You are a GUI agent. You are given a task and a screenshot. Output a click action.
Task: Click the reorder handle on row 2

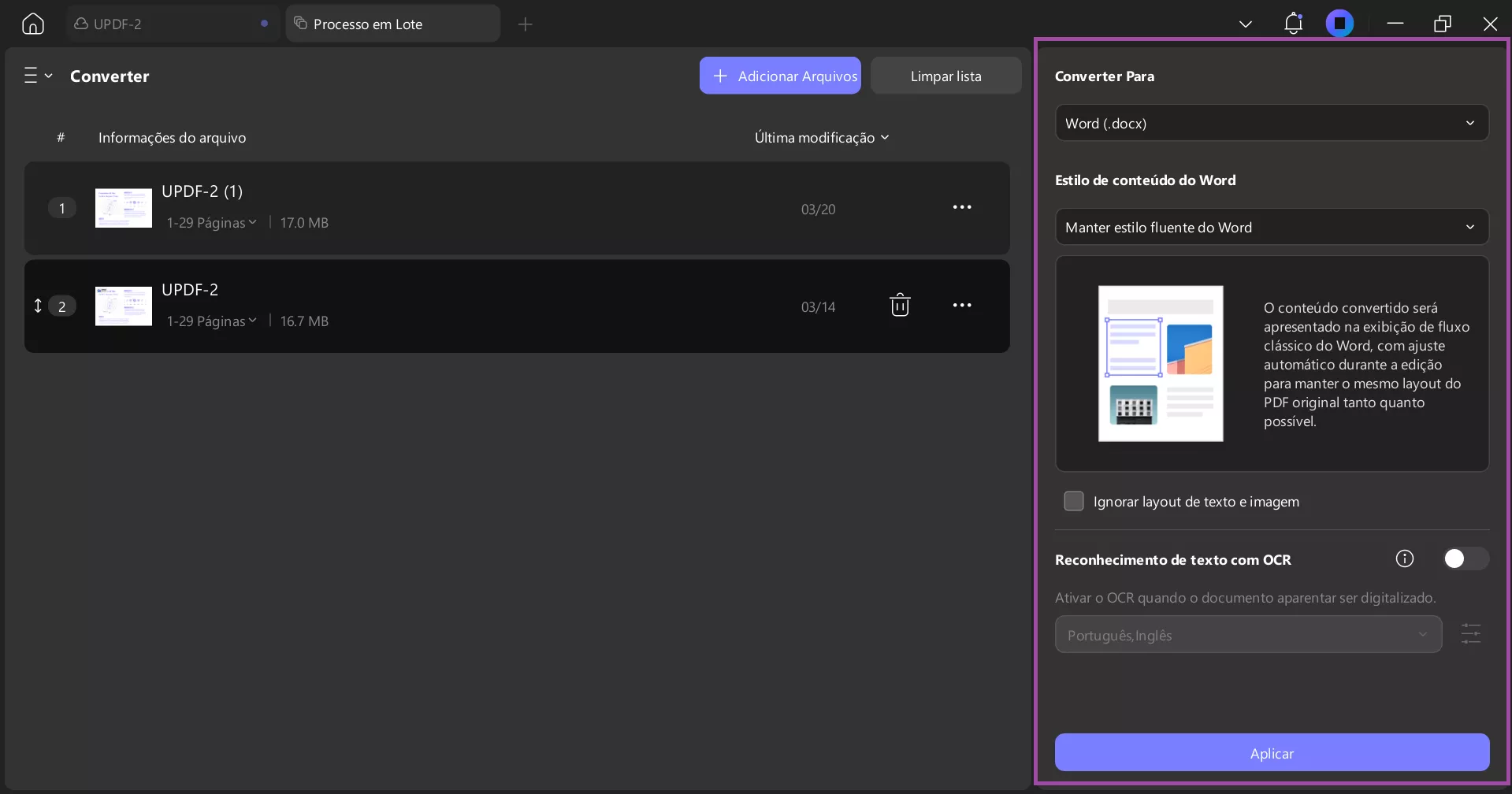click(38, 306)
